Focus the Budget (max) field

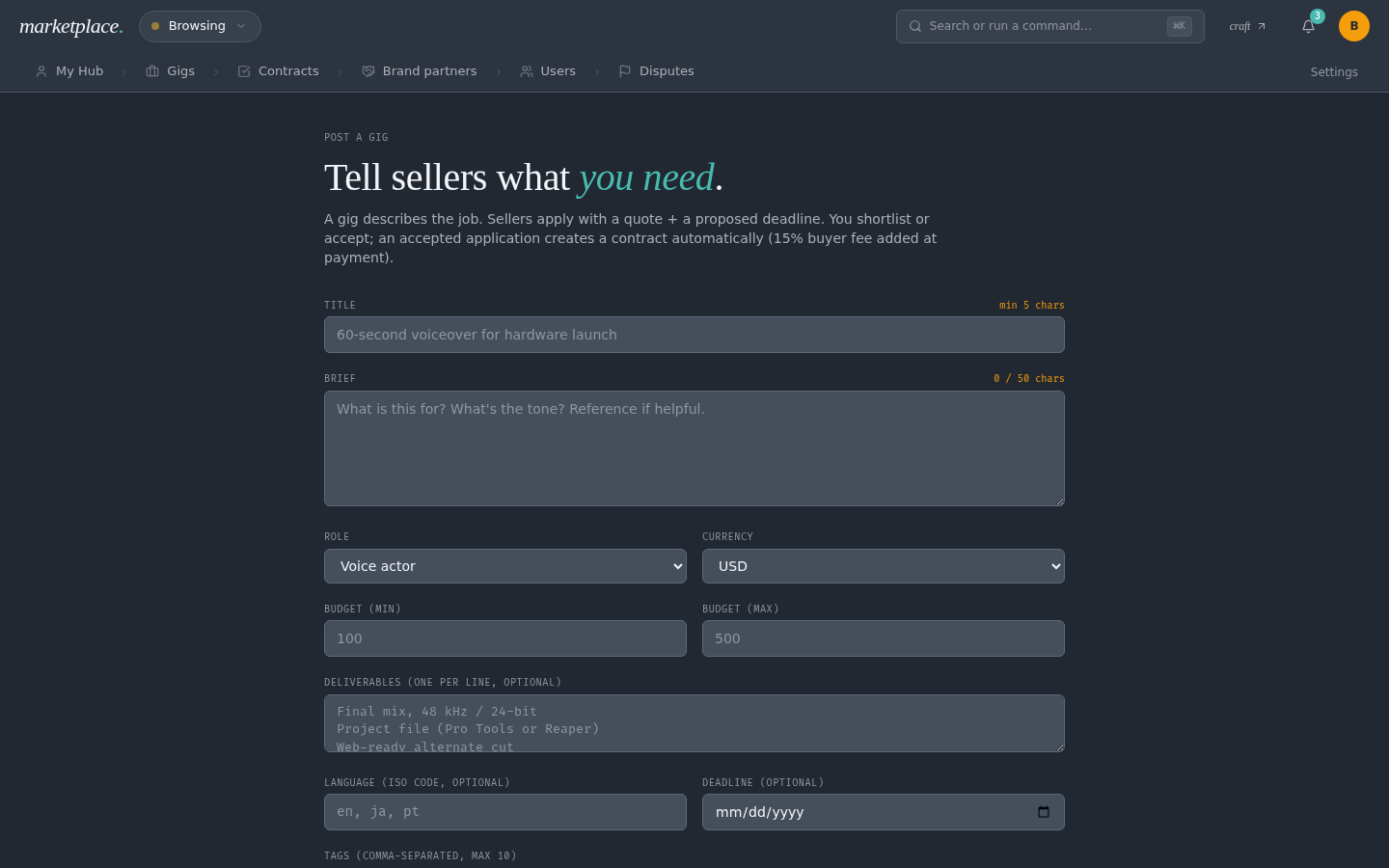click(x=884, y=638)
